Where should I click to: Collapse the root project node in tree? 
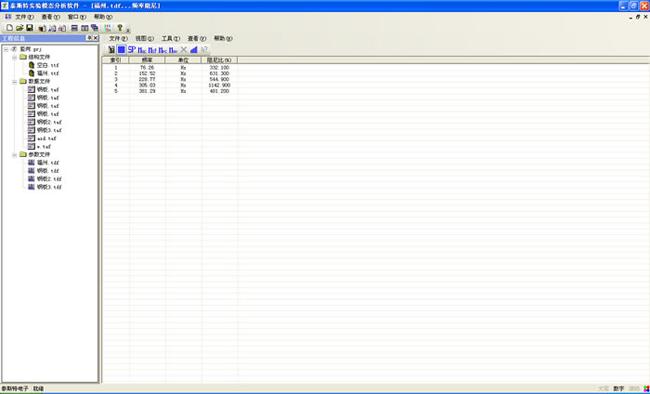coord(6,49)
